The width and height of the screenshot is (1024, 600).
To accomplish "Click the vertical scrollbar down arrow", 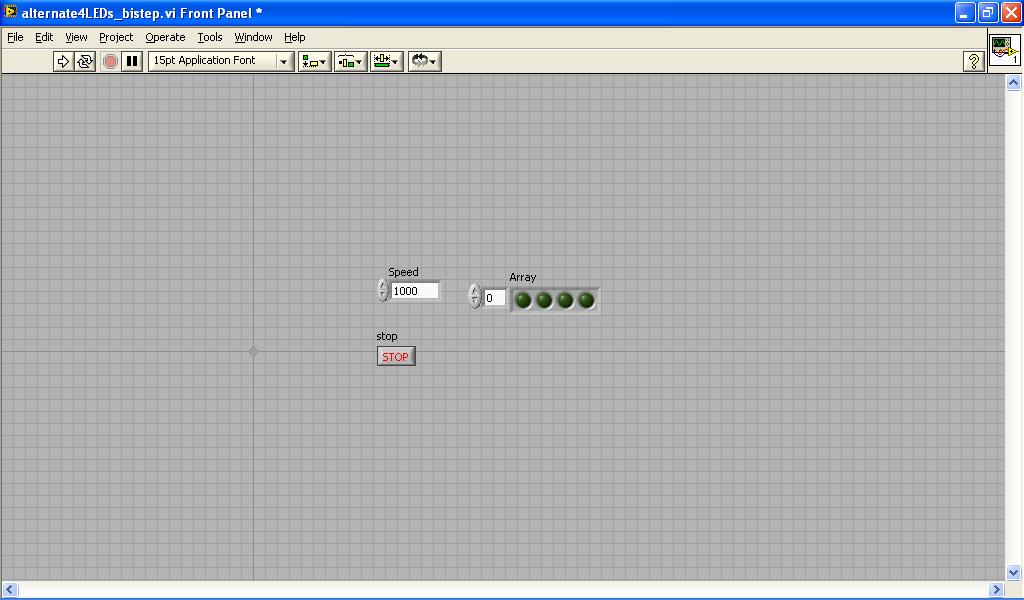I will 1014,573.
